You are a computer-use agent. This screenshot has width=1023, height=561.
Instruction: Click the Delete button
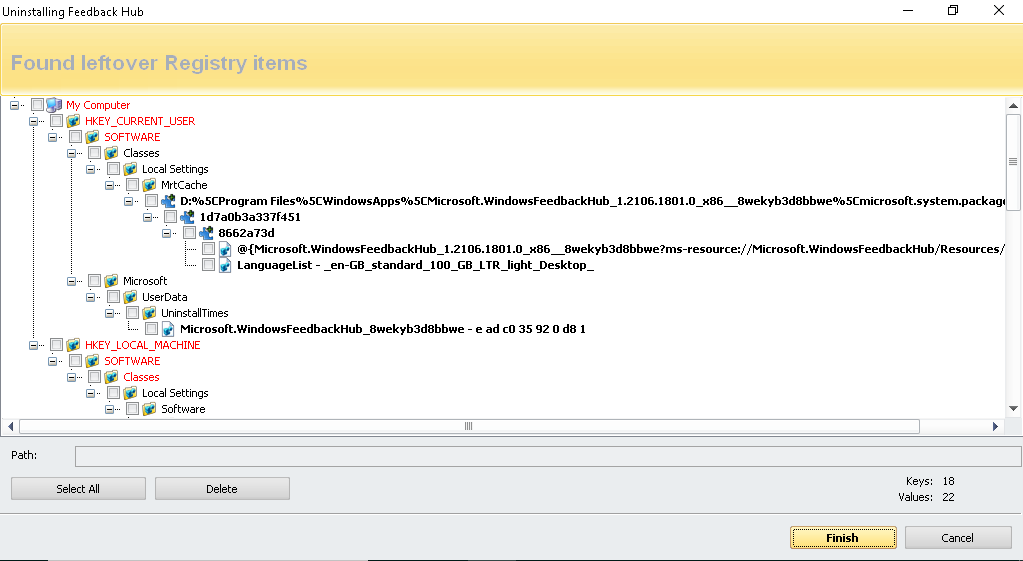coord(222,489)
